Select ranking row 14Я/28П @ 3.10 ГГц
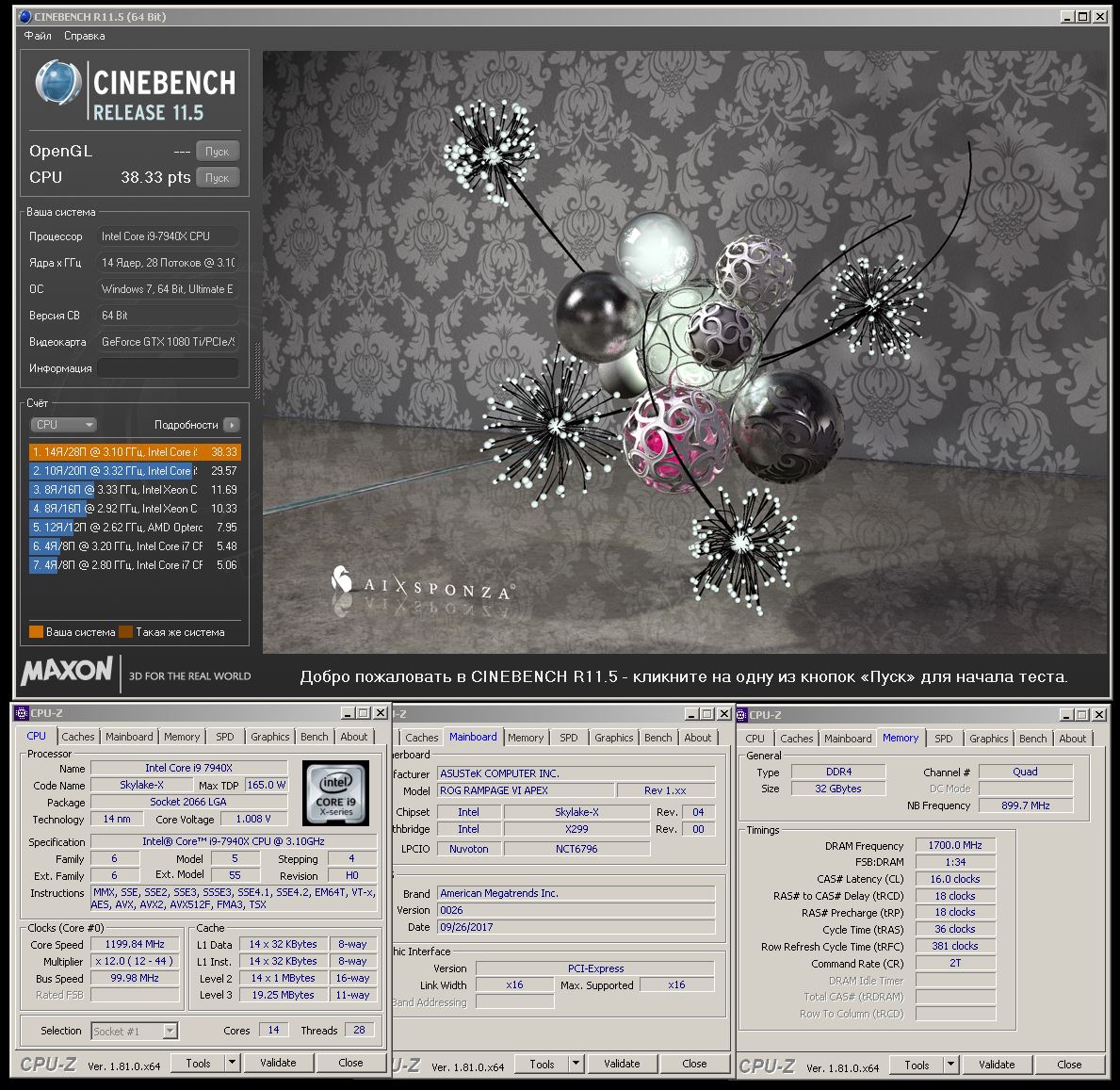Screen dimensions: 1120x1090 (x=135, y=452)
